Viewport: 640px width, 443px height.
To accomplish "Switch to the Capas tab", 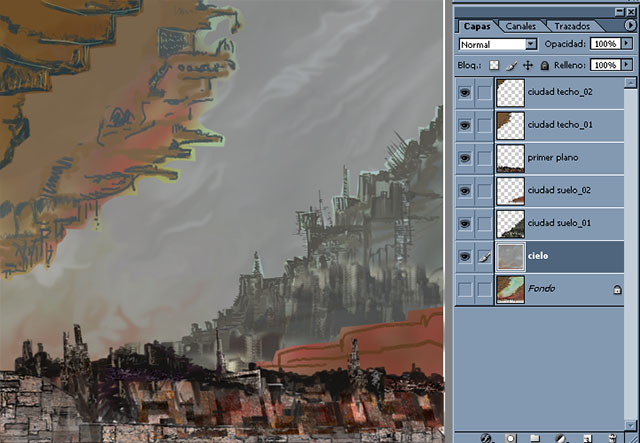I will [x=477, y=27].
